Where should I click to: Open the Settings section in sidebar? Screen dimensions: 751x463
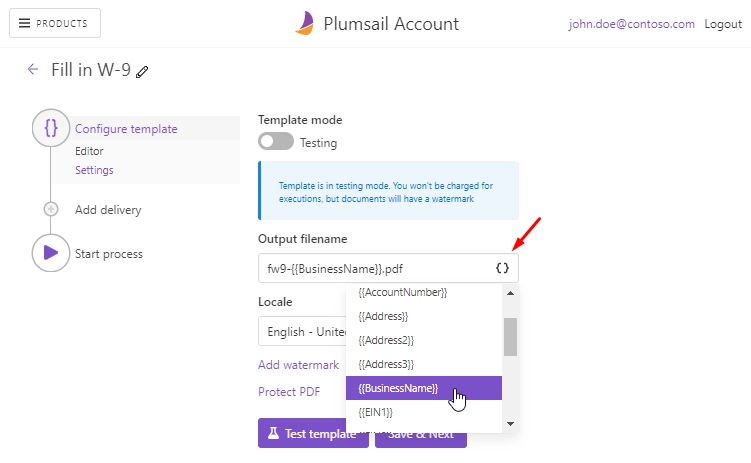[94, 170]
